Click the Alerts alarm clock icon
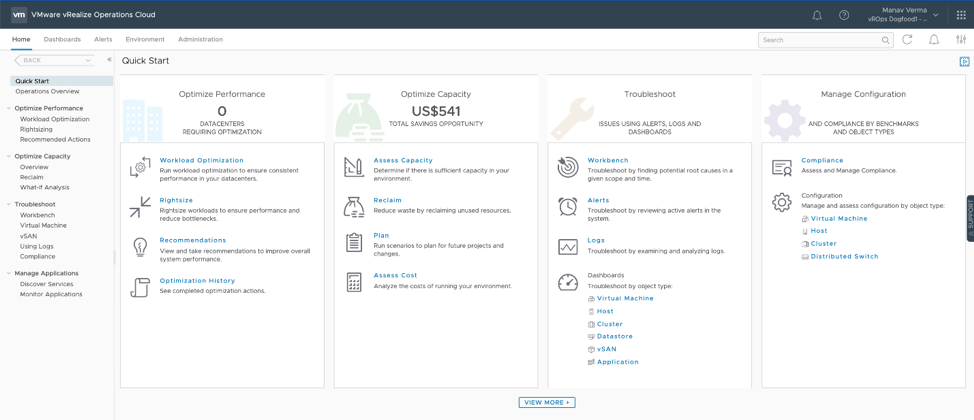The height and width of the screenshot is (420, 974). click(568, 207)
